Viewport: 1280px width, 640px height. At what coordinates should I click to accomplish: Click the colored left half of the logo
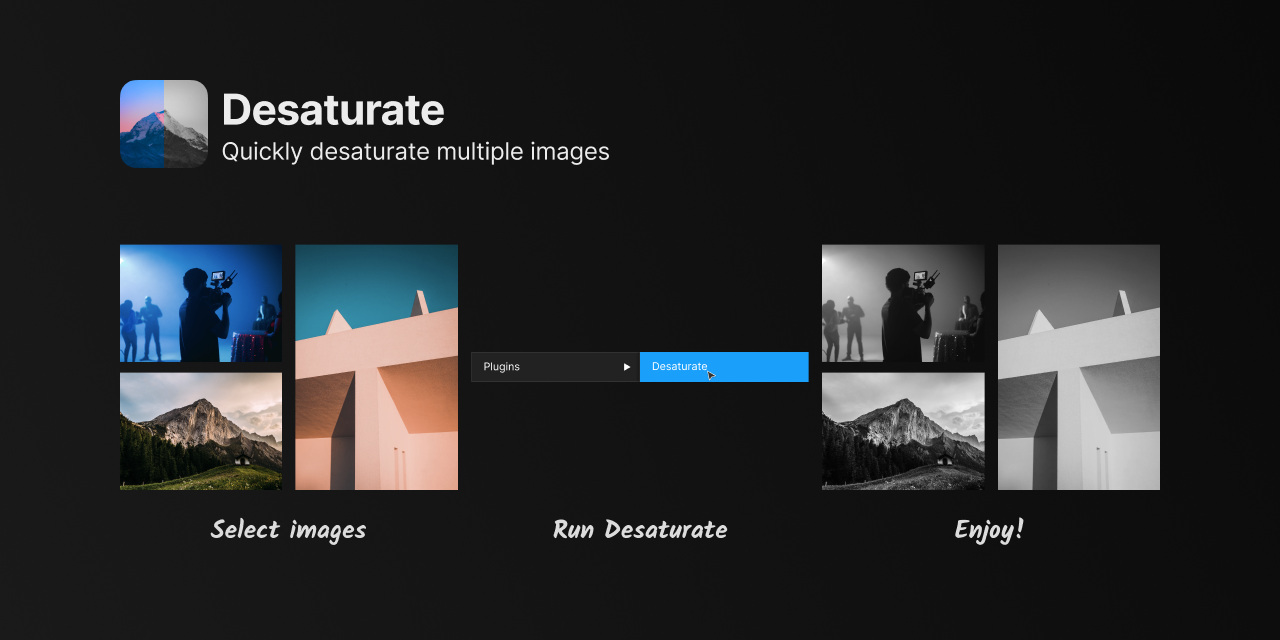140,123
